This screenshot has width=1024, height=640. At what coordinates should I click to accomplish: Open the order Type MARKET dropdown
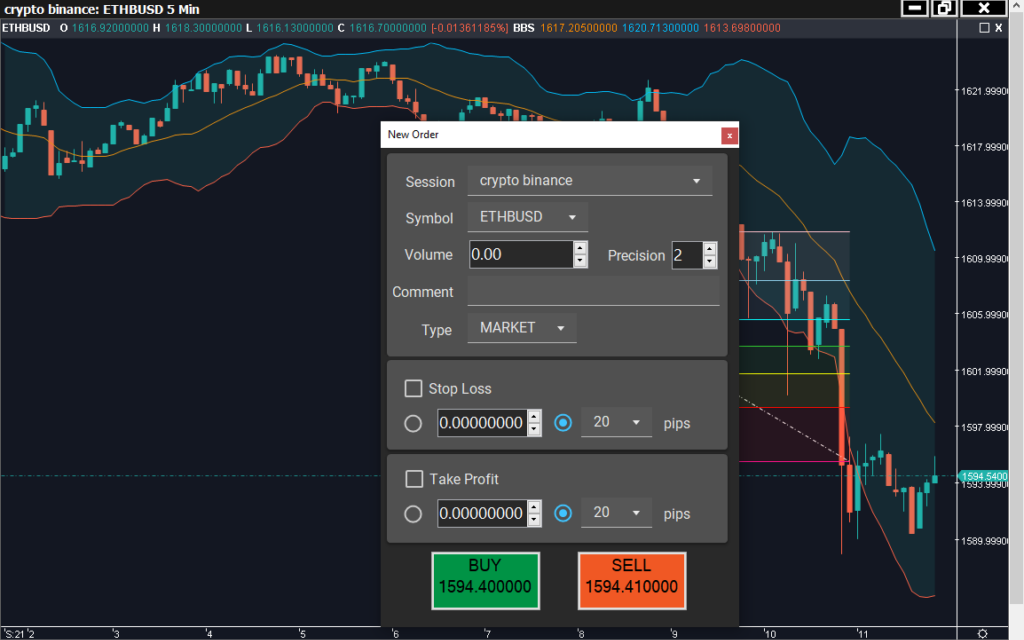pyautogui.click(x=521, y=328)
